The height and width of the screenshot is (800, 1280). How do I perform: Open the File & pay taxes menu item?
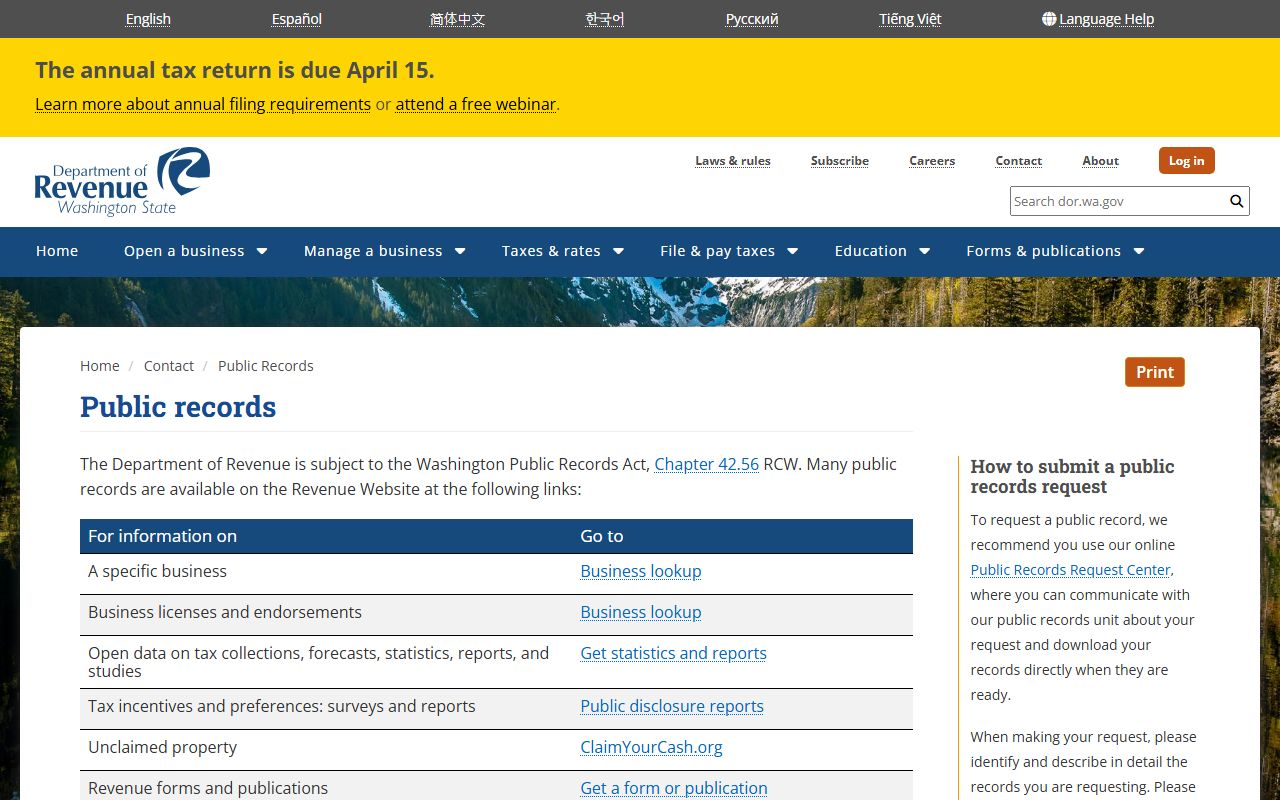point(717,251)
